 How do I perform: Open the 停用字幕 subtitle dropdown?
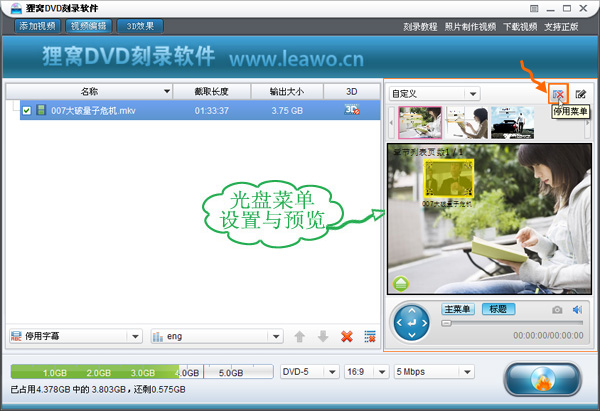pyautogui.click(x=75, y=336)
